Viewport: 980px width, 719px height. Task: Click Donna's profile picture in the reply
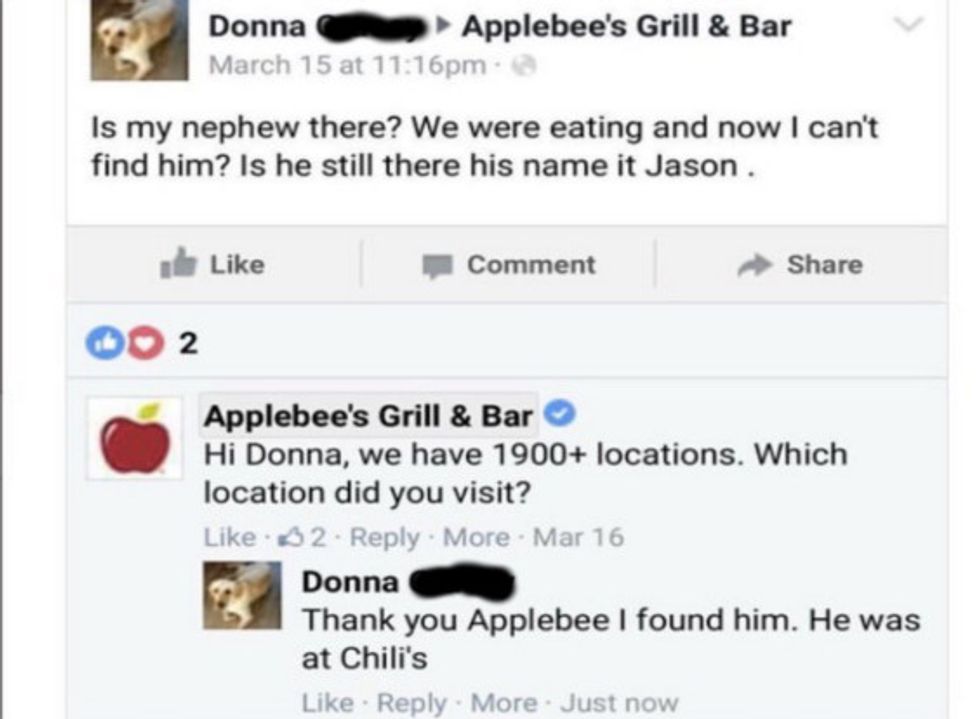point(242,596)
